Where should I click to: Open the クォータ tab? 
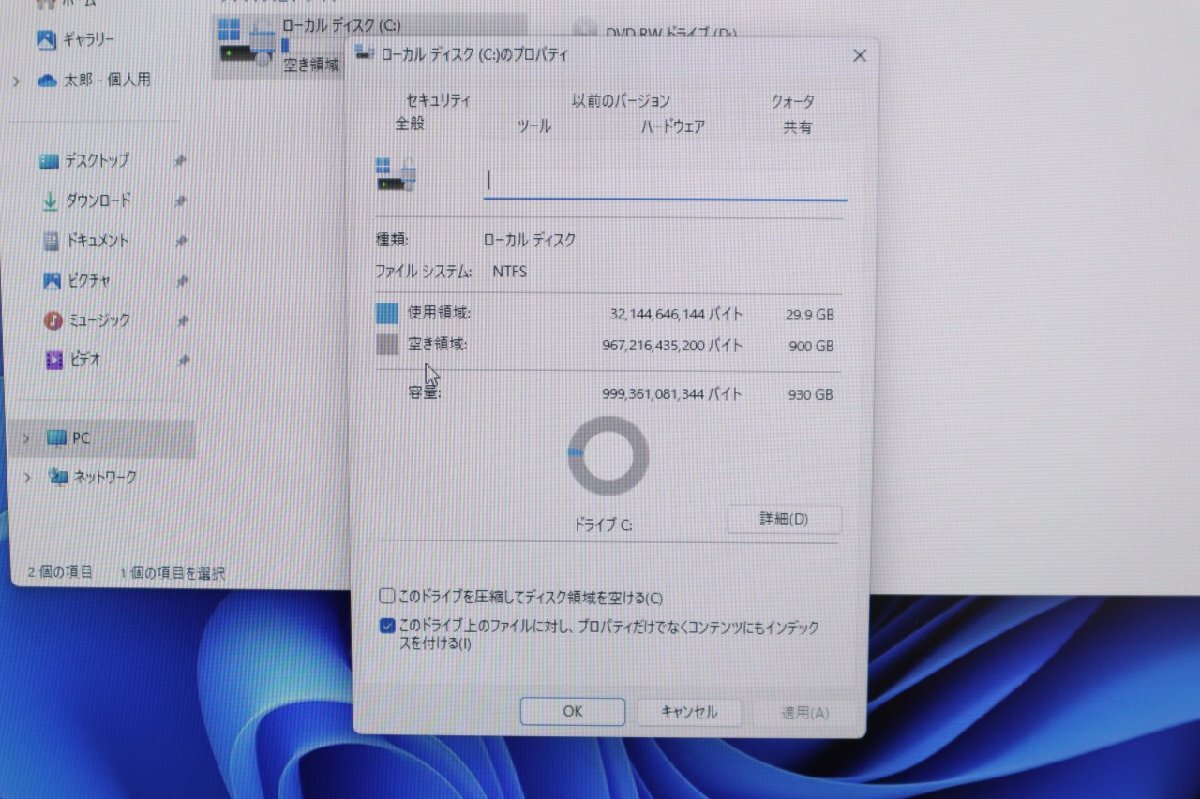pyautogui.click(x=792, y=101)
